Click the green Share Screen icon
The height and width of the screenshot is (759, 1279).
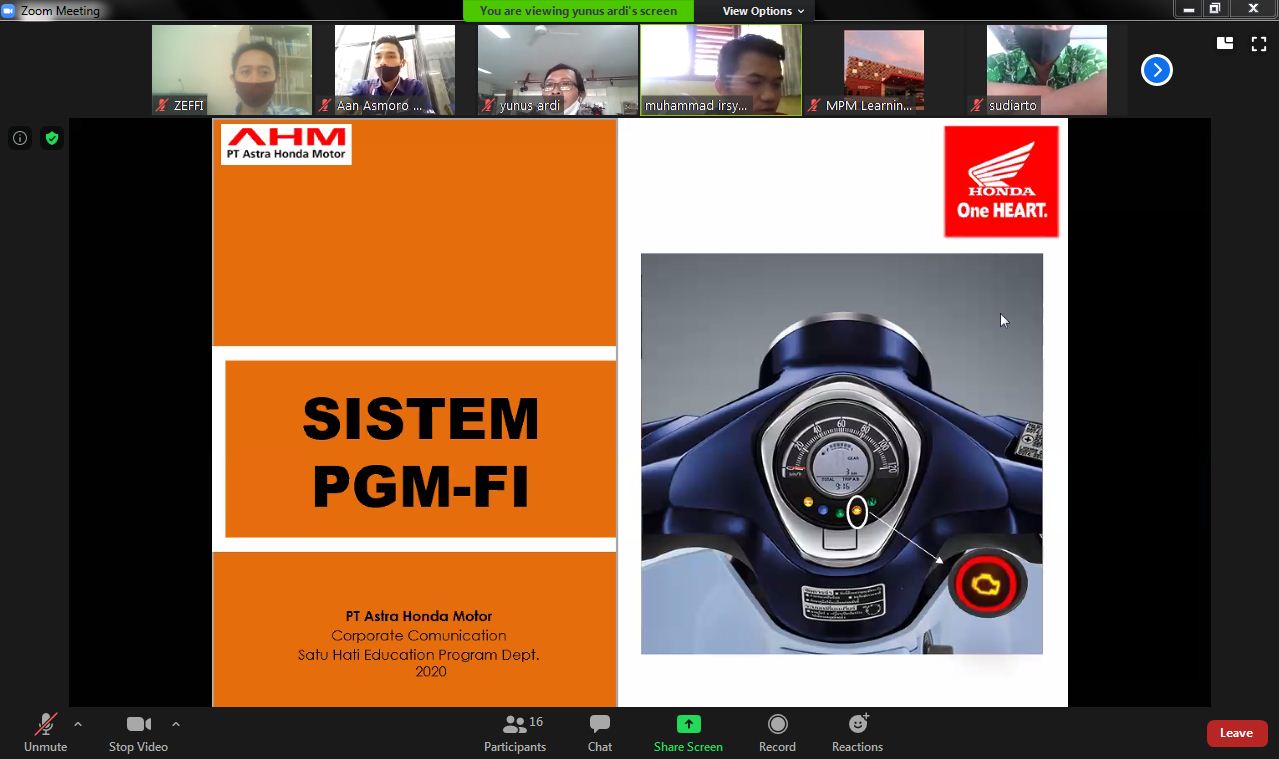coord(688,724)
